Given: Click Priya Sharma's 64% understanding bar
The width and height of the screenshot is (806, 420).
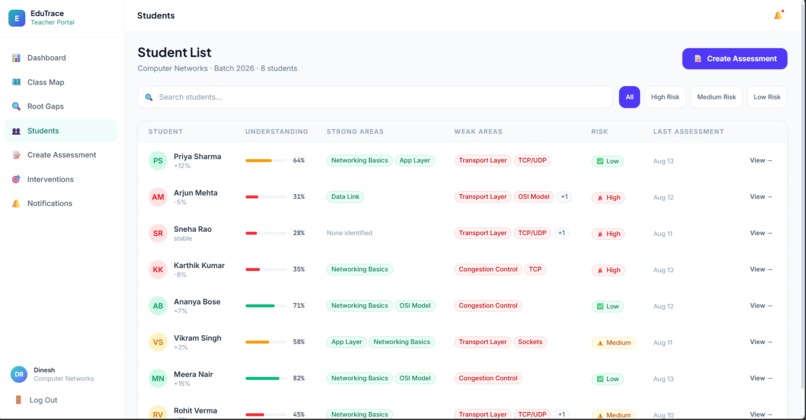Looking at the screenshot, I should (x=266, y=160).
